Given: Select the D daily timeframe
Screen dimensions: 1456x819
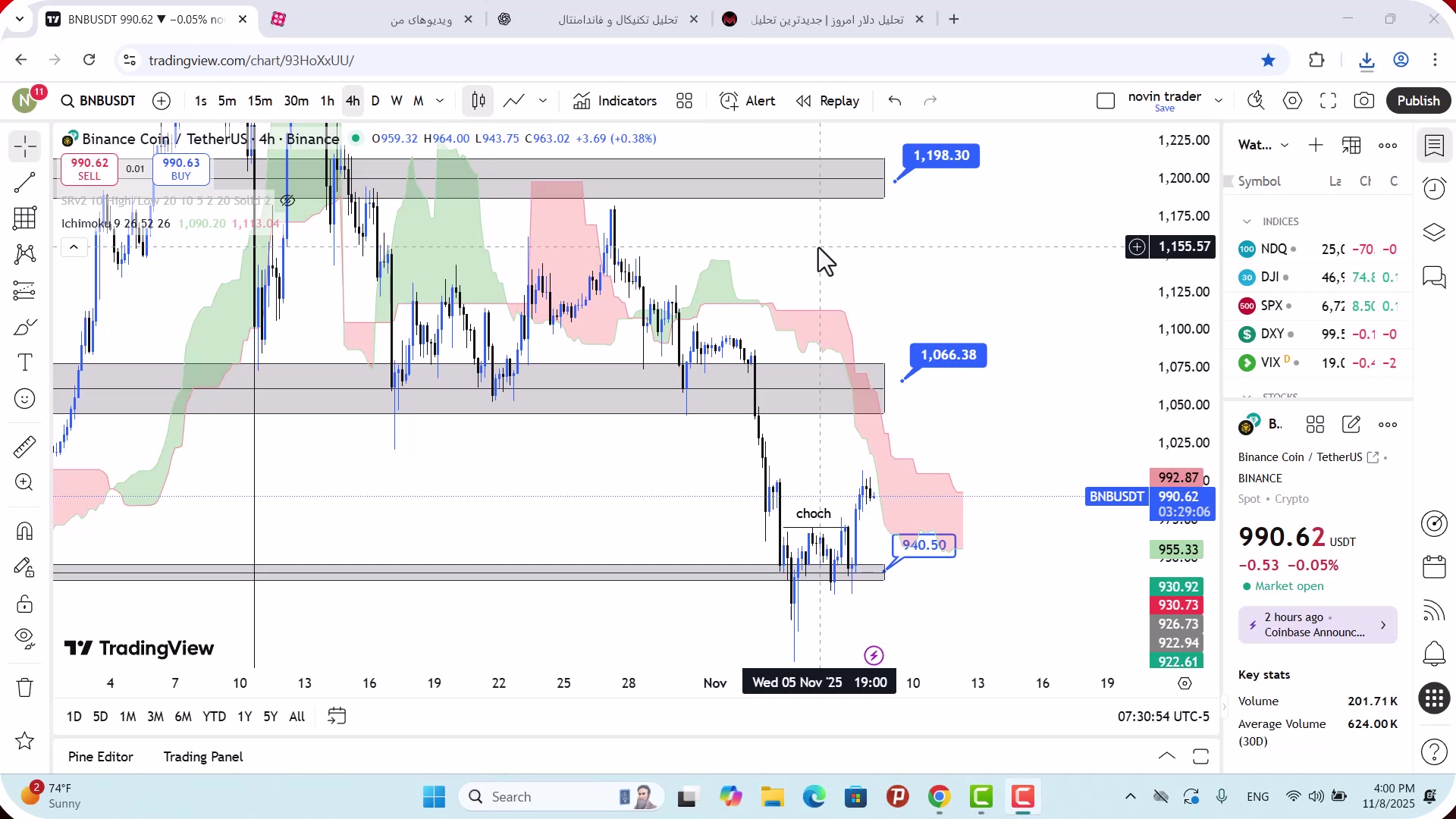Looking at the screenshot, I should click(x=375, y=101).
